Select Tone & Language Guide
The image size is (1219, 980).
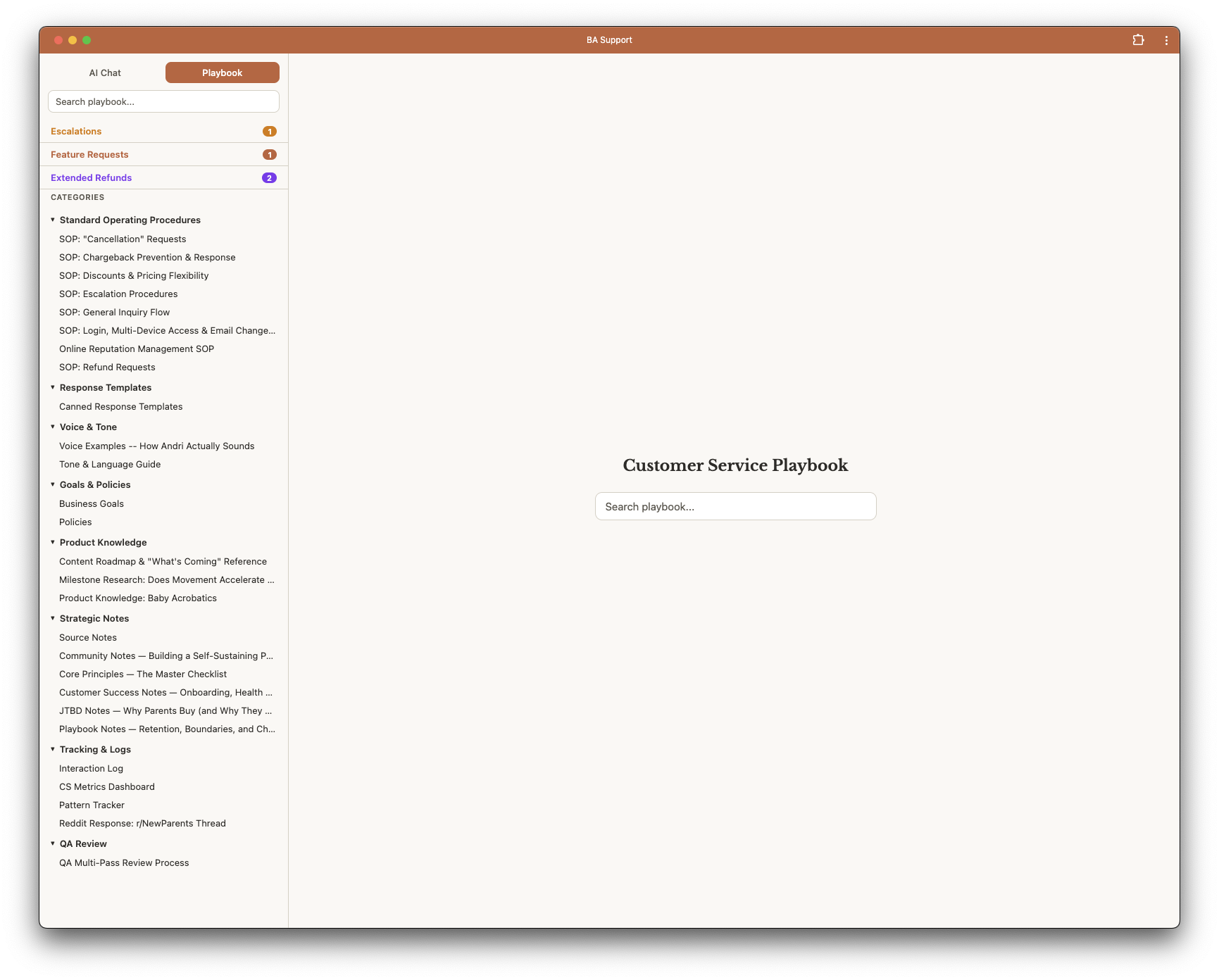pyautogui.click(x=110, y=465)
